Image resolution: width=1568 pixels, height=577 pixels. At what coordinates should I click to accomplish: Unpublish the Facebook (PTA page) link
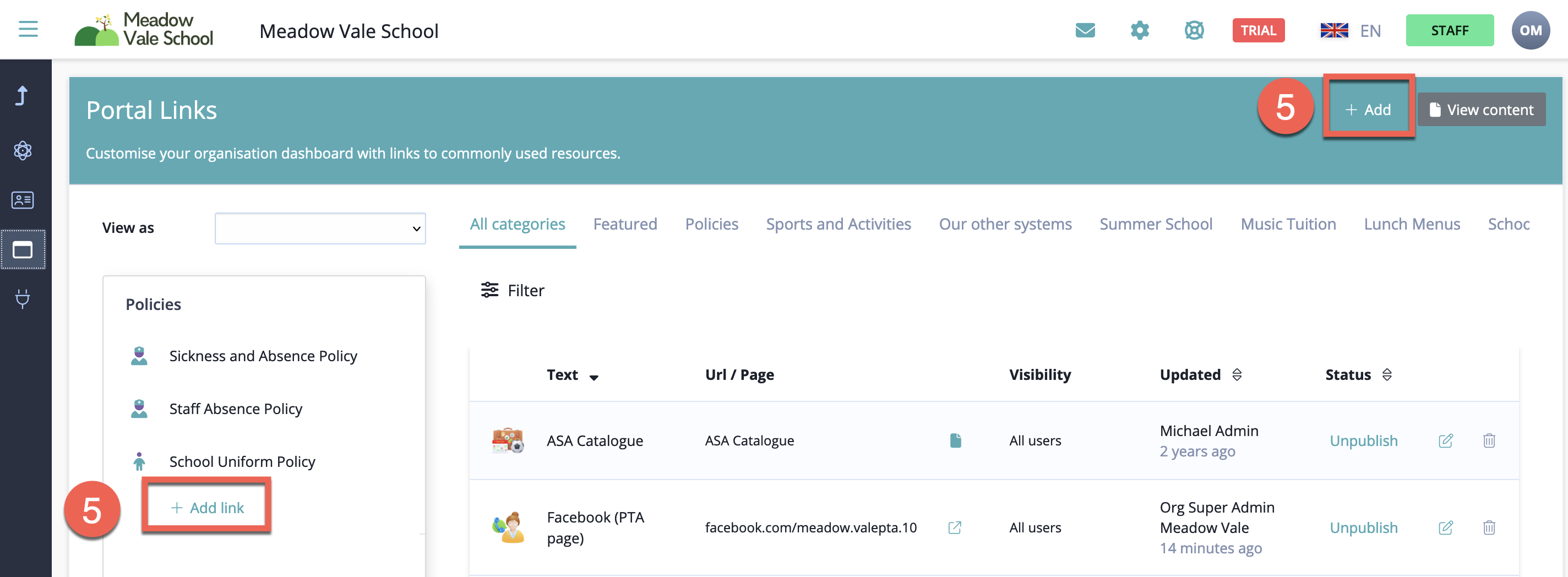[x=1363, y=527]
